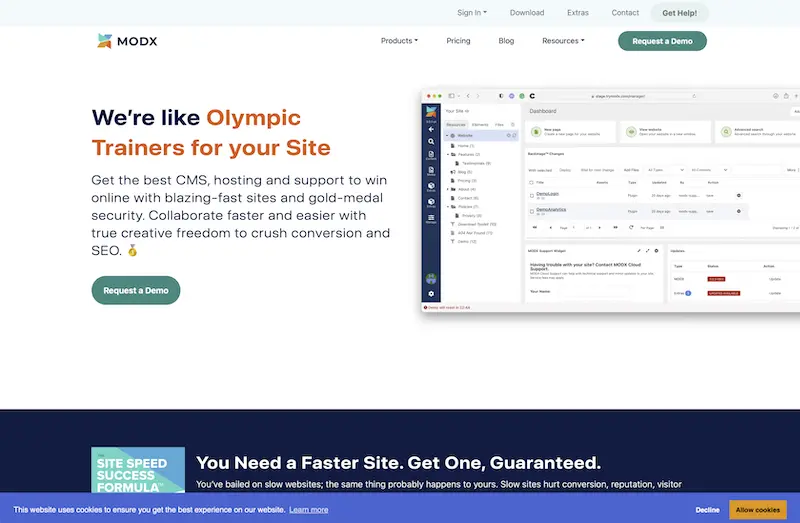Open the DemoAnalytics link in the table
The image size is (800, 523).
click(551, 210)
